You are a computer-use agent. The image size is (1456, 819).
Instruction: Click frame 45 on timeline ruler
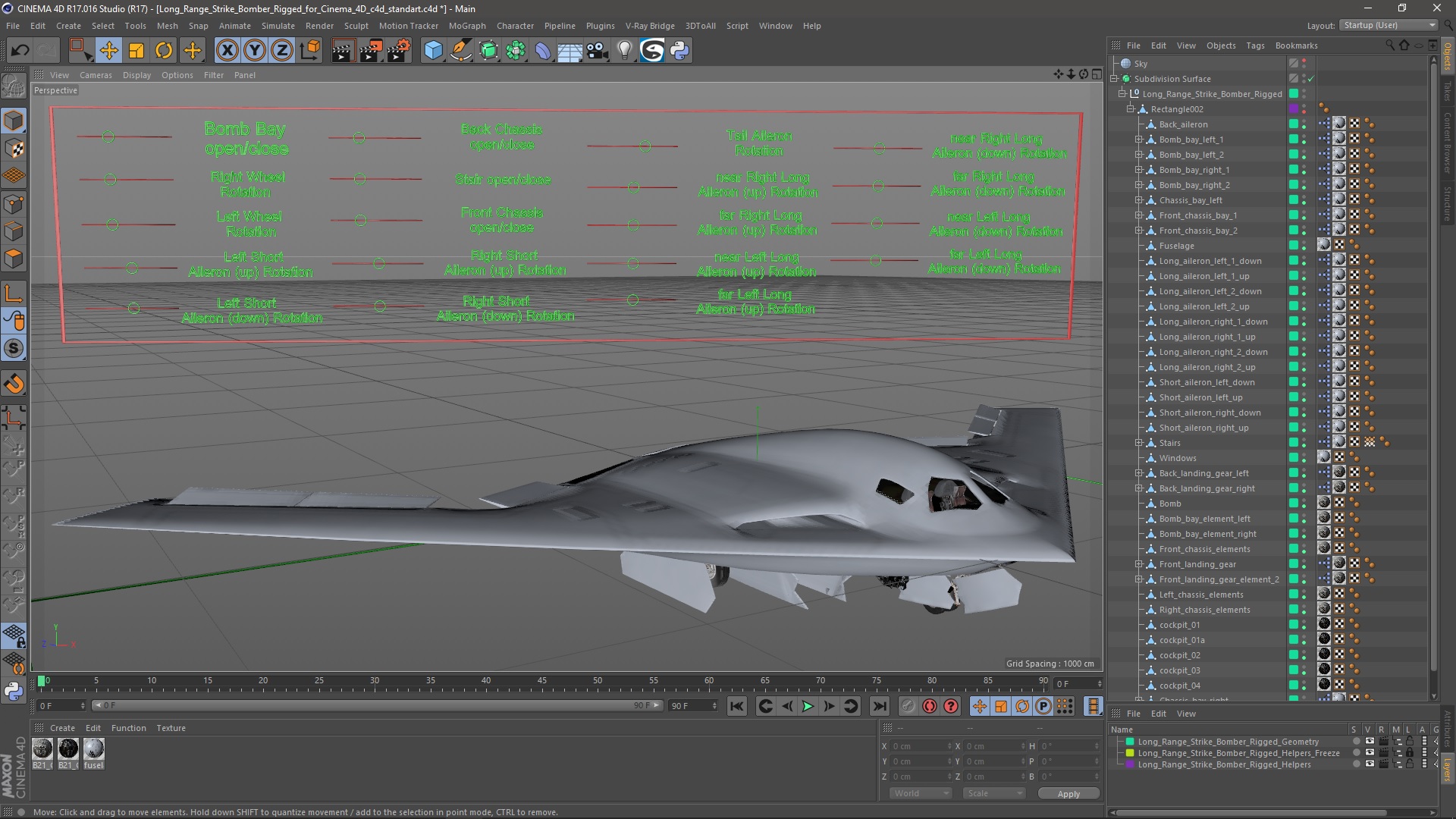coord(541,681)
